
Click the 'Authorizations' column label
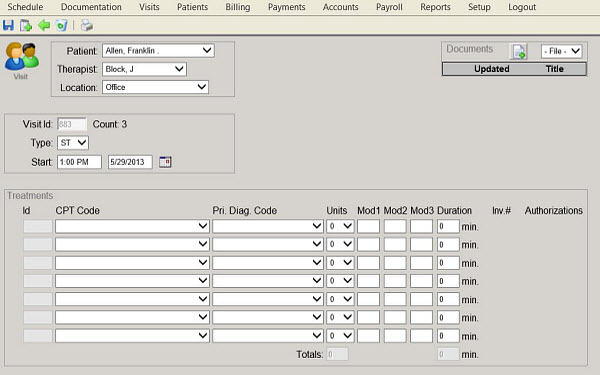point(554,210)
